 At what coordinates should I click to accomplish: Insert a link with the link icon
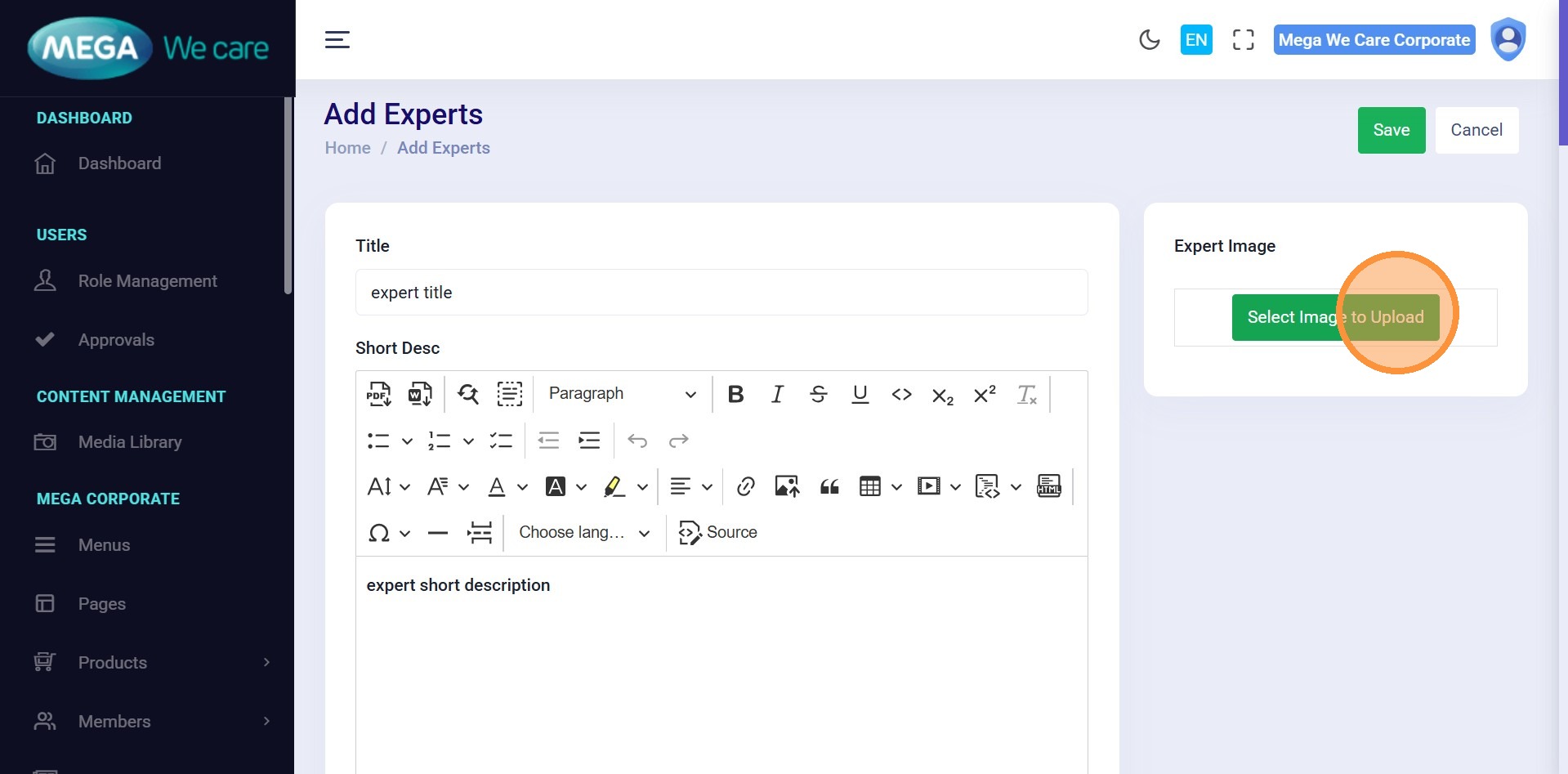(x=745, y=487)
